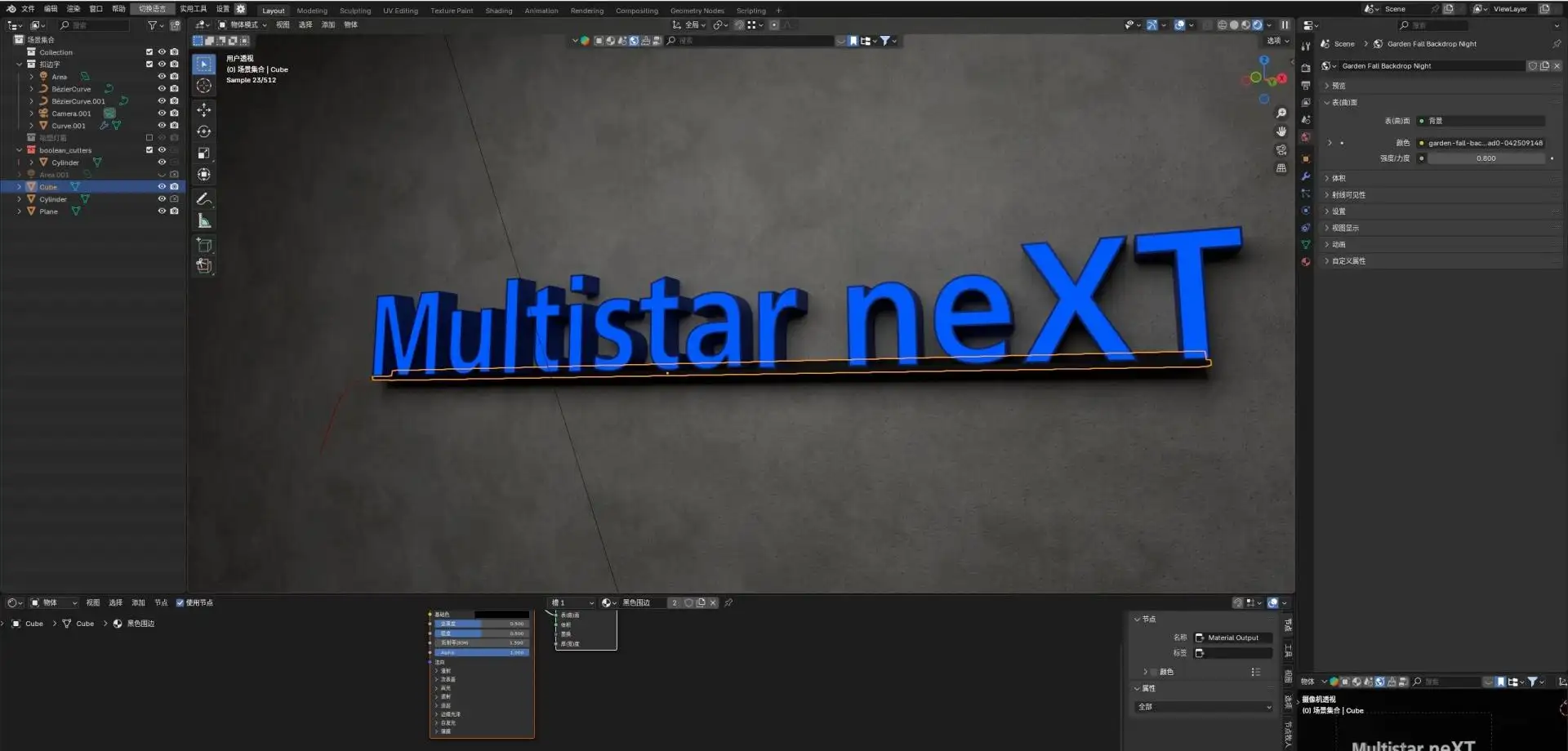The height and width of the screenshot is (751, 1568).
Task: Click the 切换语言 button in top bar
Action: pyautogui.click(x=152, y=9)
